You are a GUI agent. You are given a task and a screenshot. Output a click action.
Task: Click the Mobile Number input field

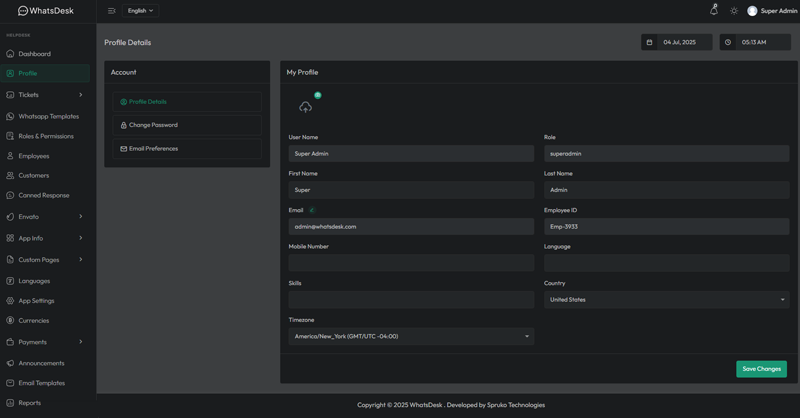(411, 263)
